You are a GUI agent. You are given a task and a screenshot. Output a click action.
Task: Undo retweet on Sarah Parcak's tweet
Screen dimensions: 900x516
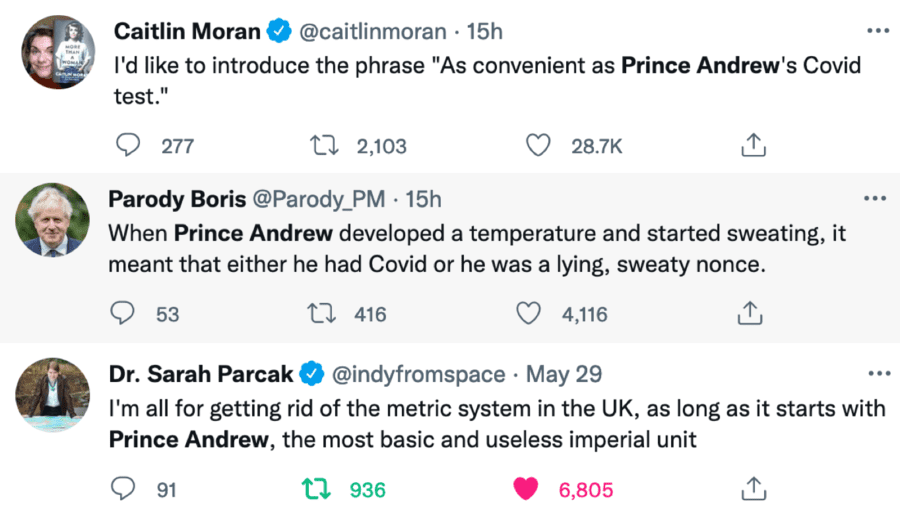pyautogui.click(x=316, y=490)
